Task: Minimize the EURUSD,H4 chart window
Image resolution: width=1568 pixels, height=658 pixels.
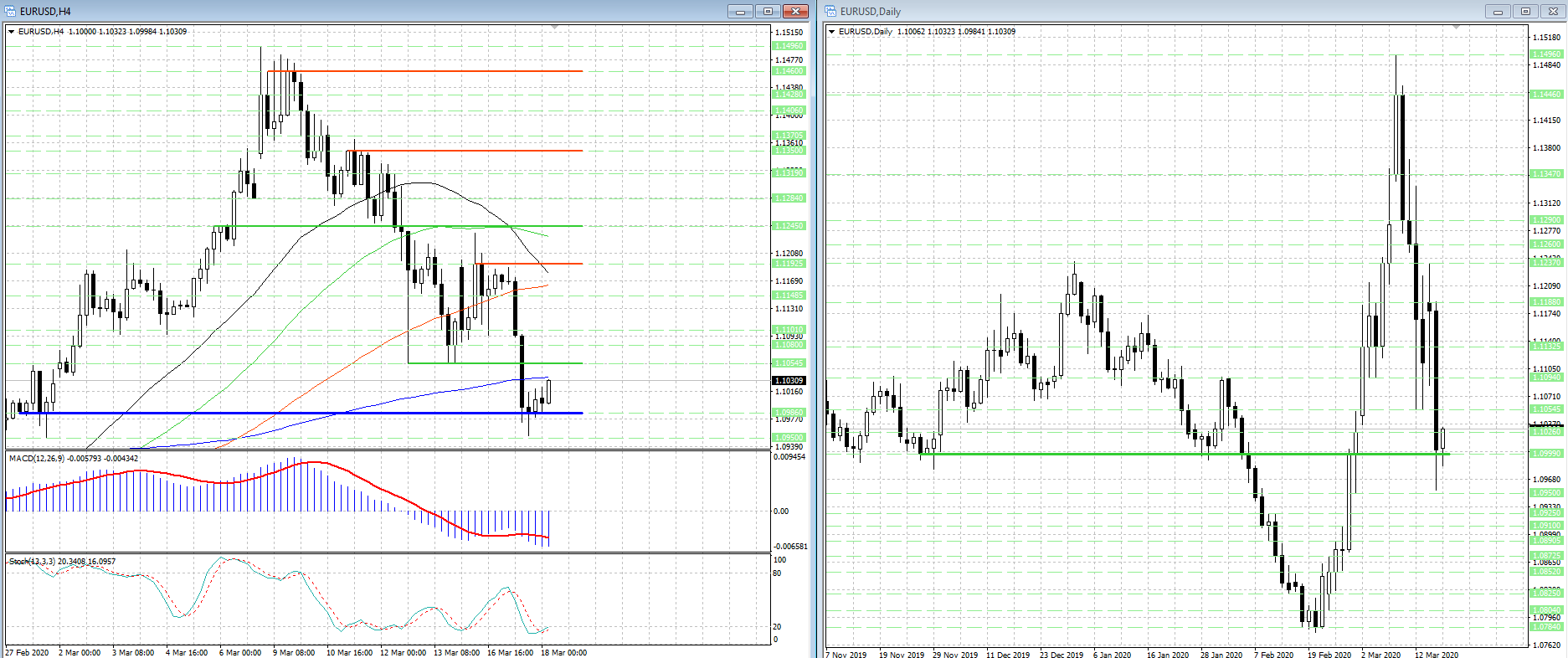Action: (740, 11)
